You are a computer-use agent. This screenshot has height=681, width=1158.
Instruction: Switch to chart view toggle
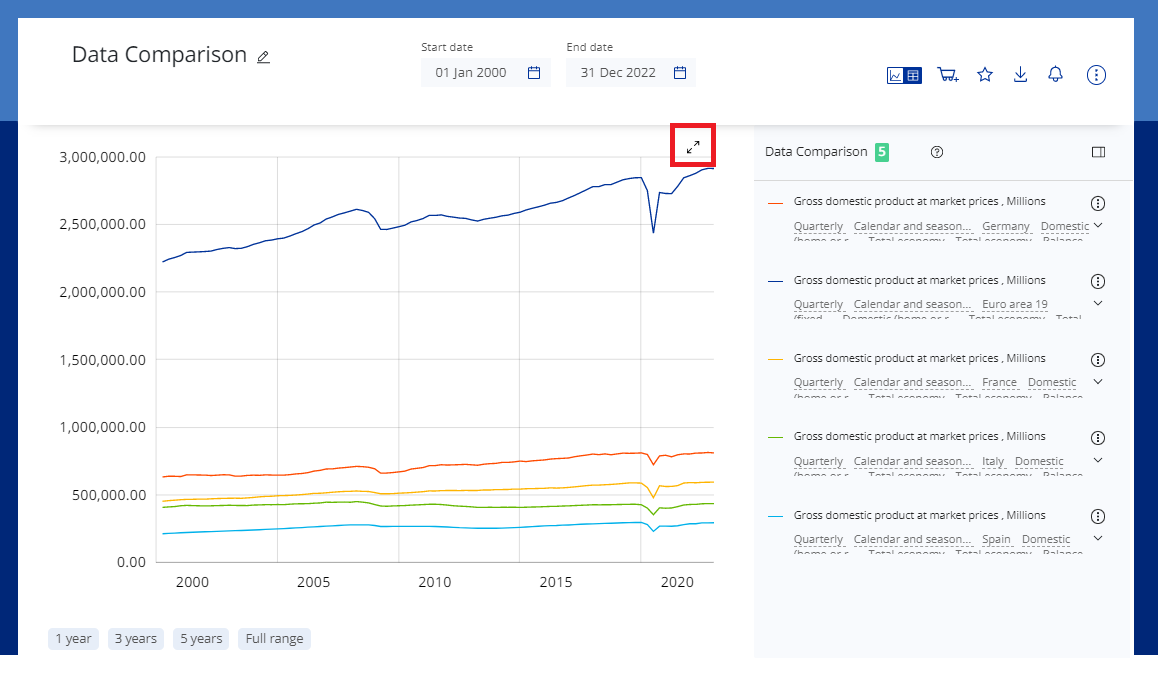click(x=896, y=75)
